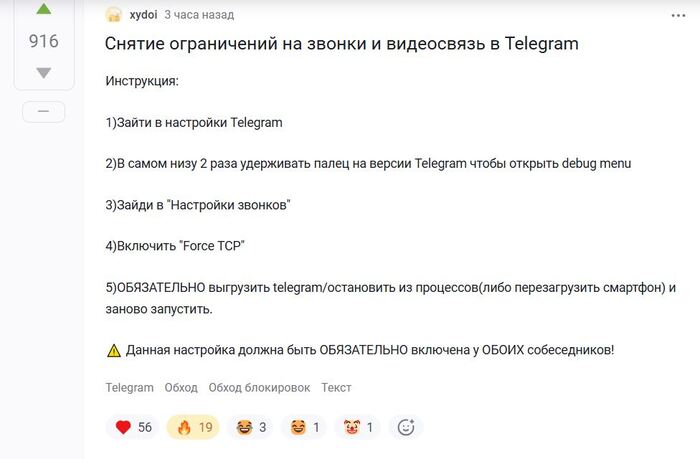Filter by the "Текст" tag
Viewport: 700px width, 459px height.
tap(336, 387)
